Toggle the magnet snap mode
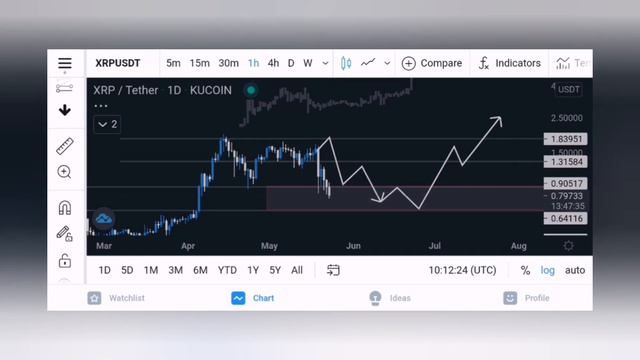This screenshot has width=640, height=360. 65,208
